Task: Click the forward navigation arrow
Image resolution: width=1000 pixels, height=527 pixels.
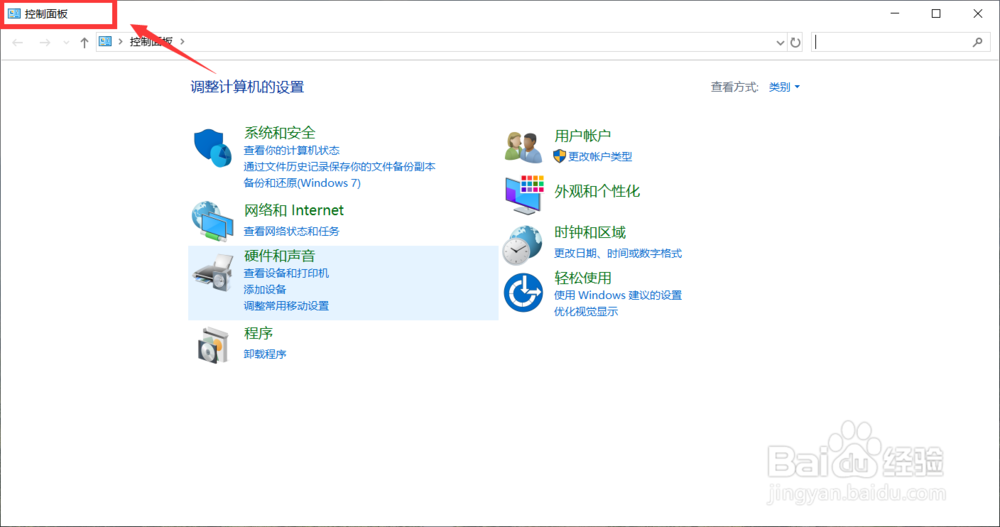Action: pyautogui.click(x=45, y=42)
